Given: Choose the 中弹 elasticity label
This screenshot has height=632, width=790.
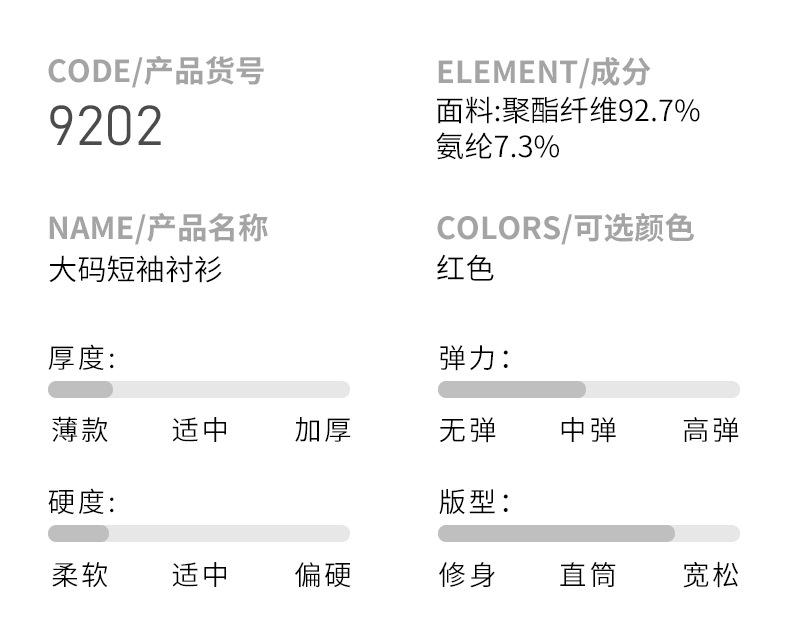Looking at the screenshot, I should click(x=588, y=431).
